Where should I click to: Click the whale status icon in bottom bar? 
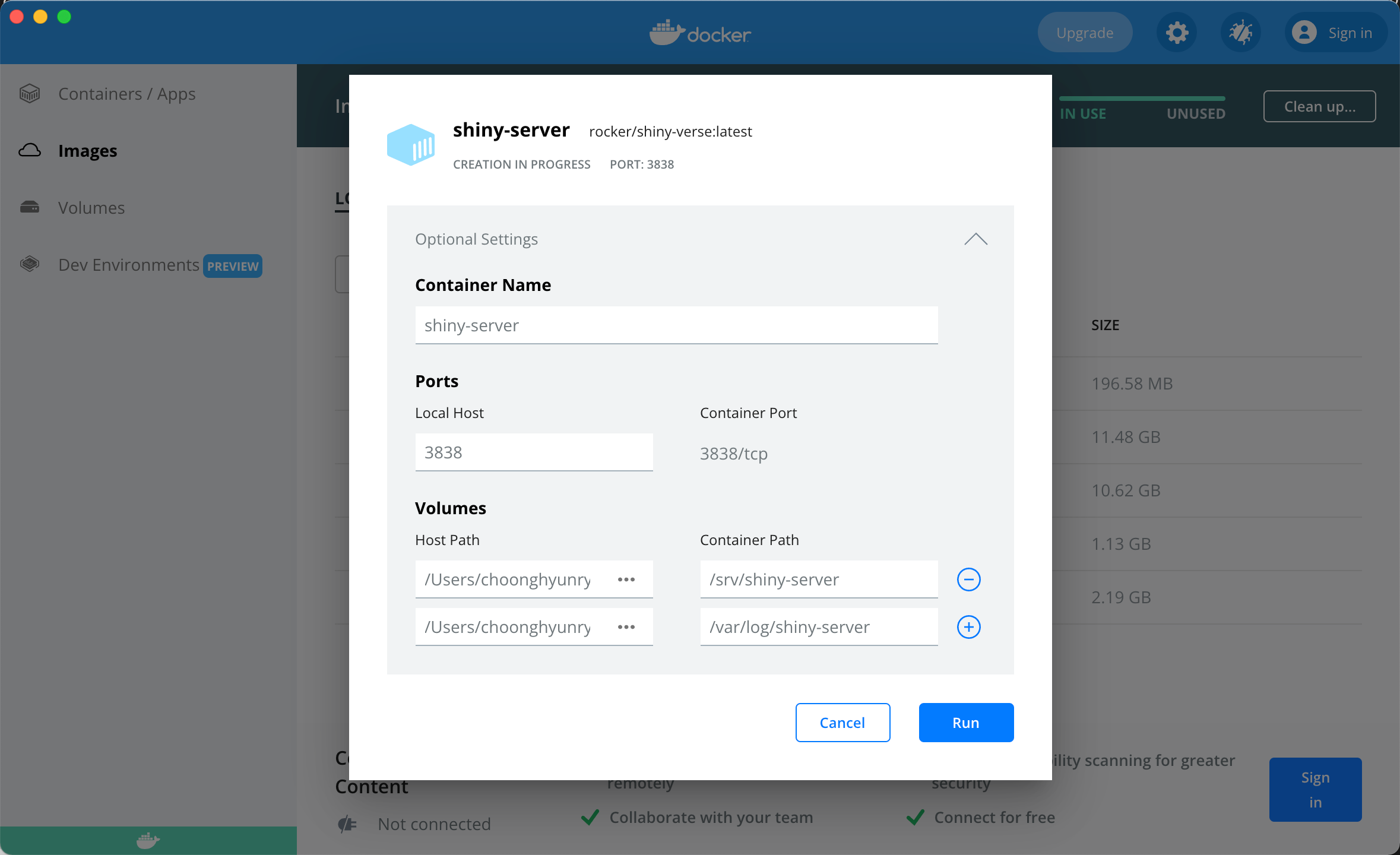click(x=148, y=841)
